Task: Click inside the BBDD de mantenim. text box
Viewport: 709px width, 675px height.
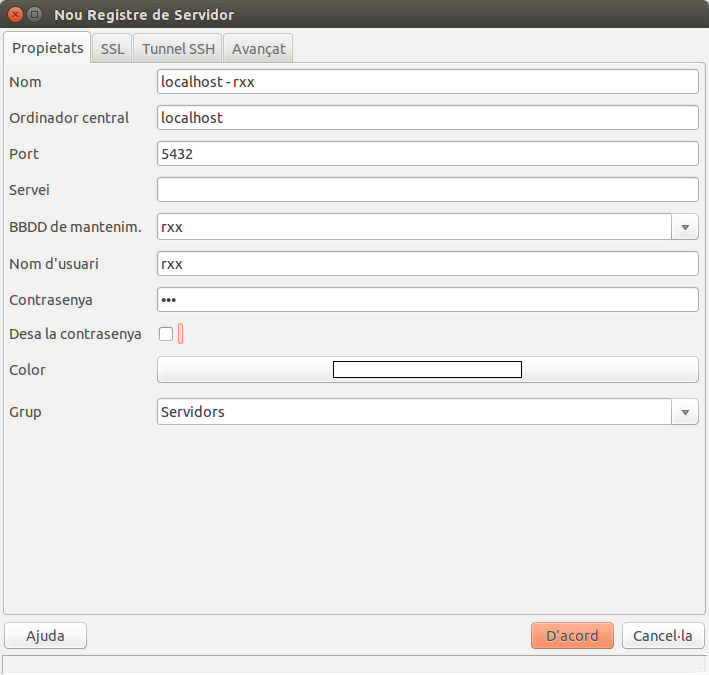Action: [413, 227]
